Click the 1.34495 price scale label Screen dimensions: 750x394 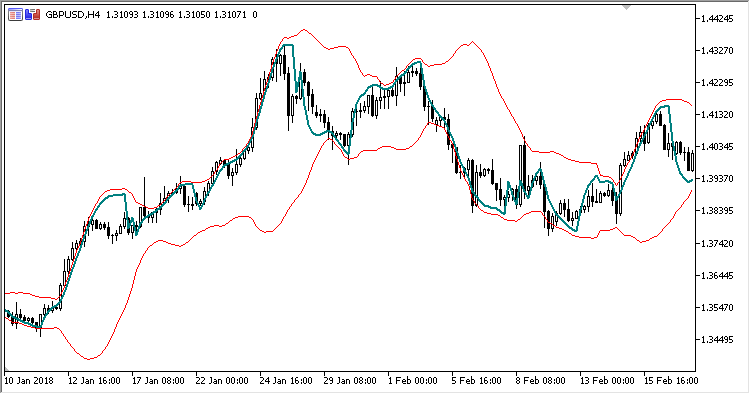717,340
